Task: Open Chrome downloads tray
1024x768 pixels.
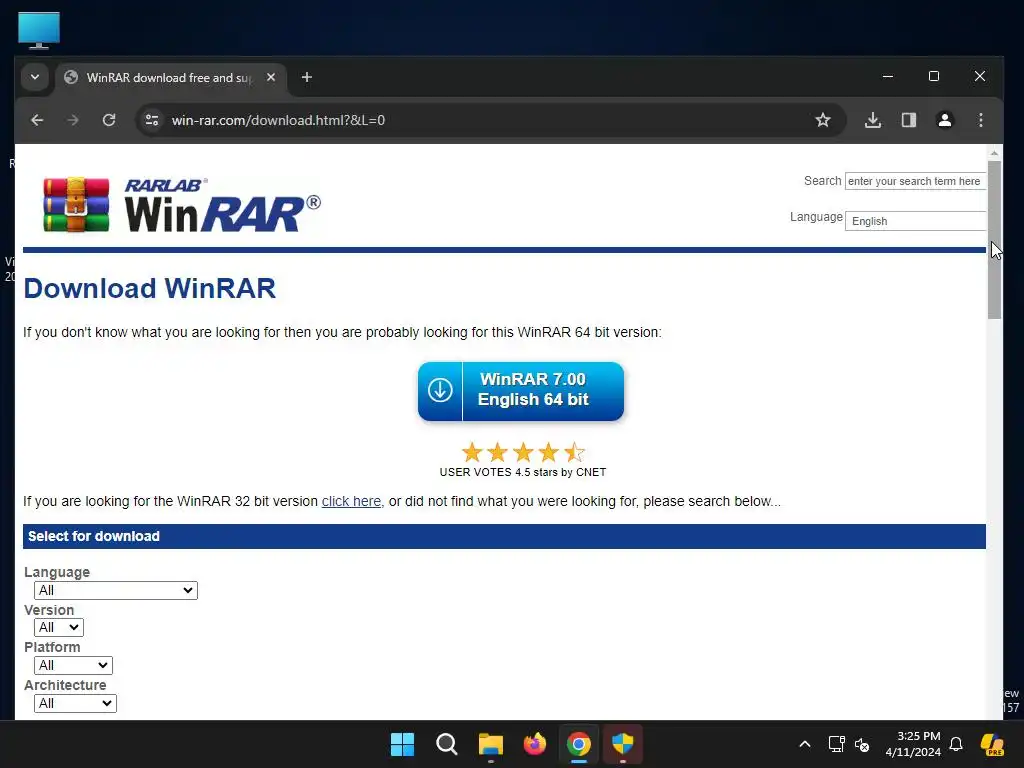Action: point(873,120)
